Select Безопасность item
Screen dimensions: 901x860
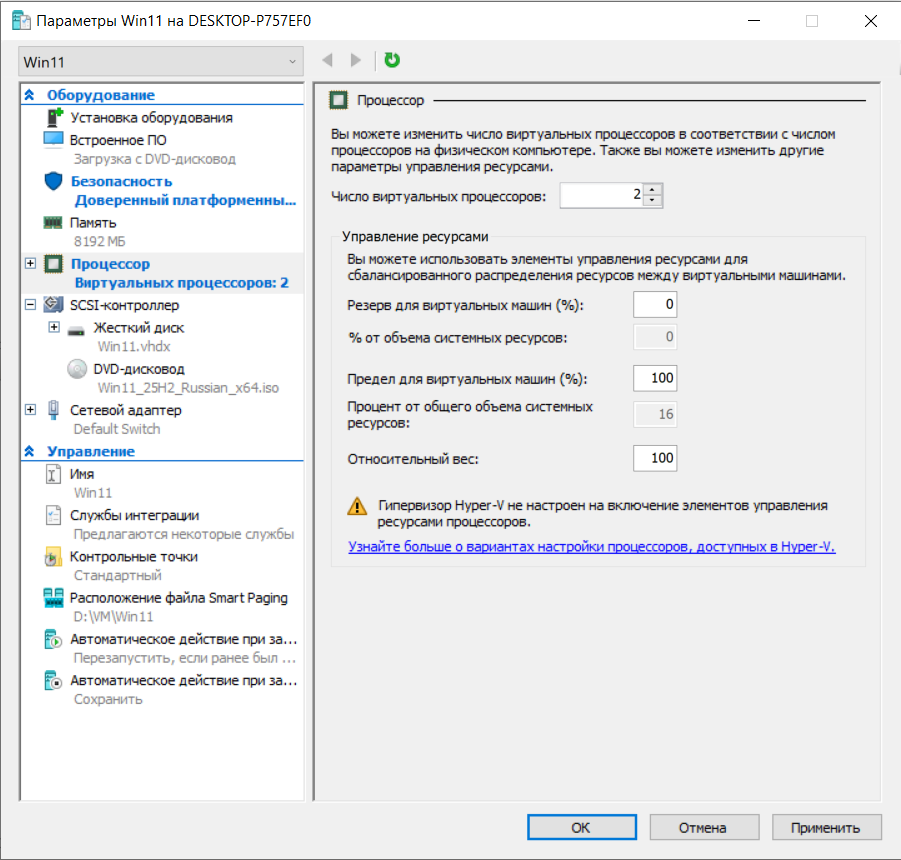coord(121,182)
